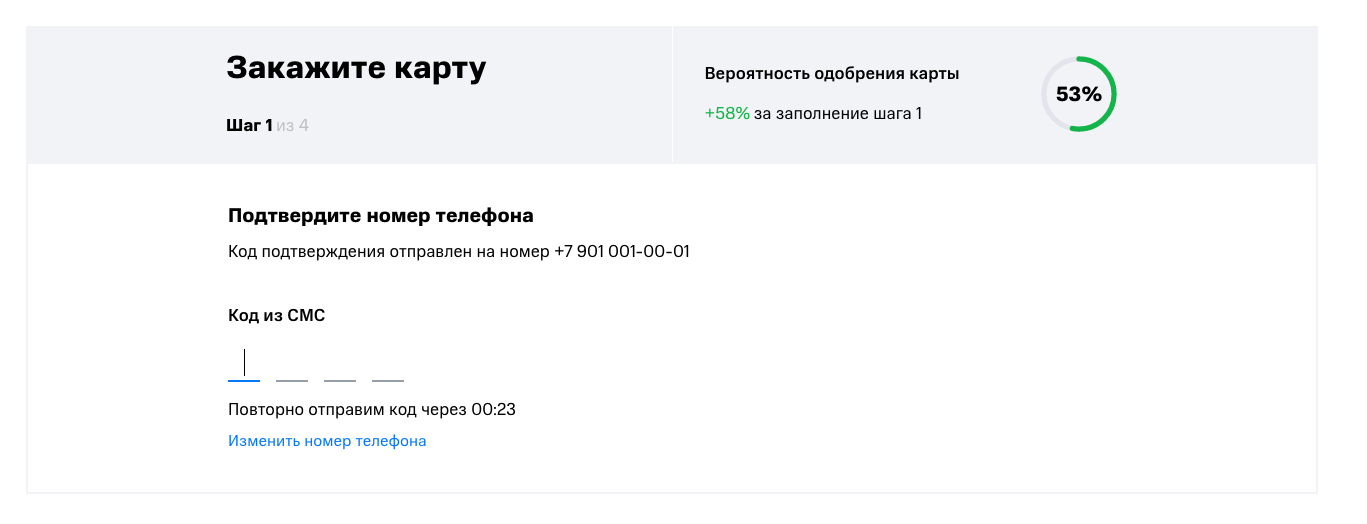Click the gray из 4 step count
Image resolution: width=1367 pixels, height=524 pixels.
293,126
